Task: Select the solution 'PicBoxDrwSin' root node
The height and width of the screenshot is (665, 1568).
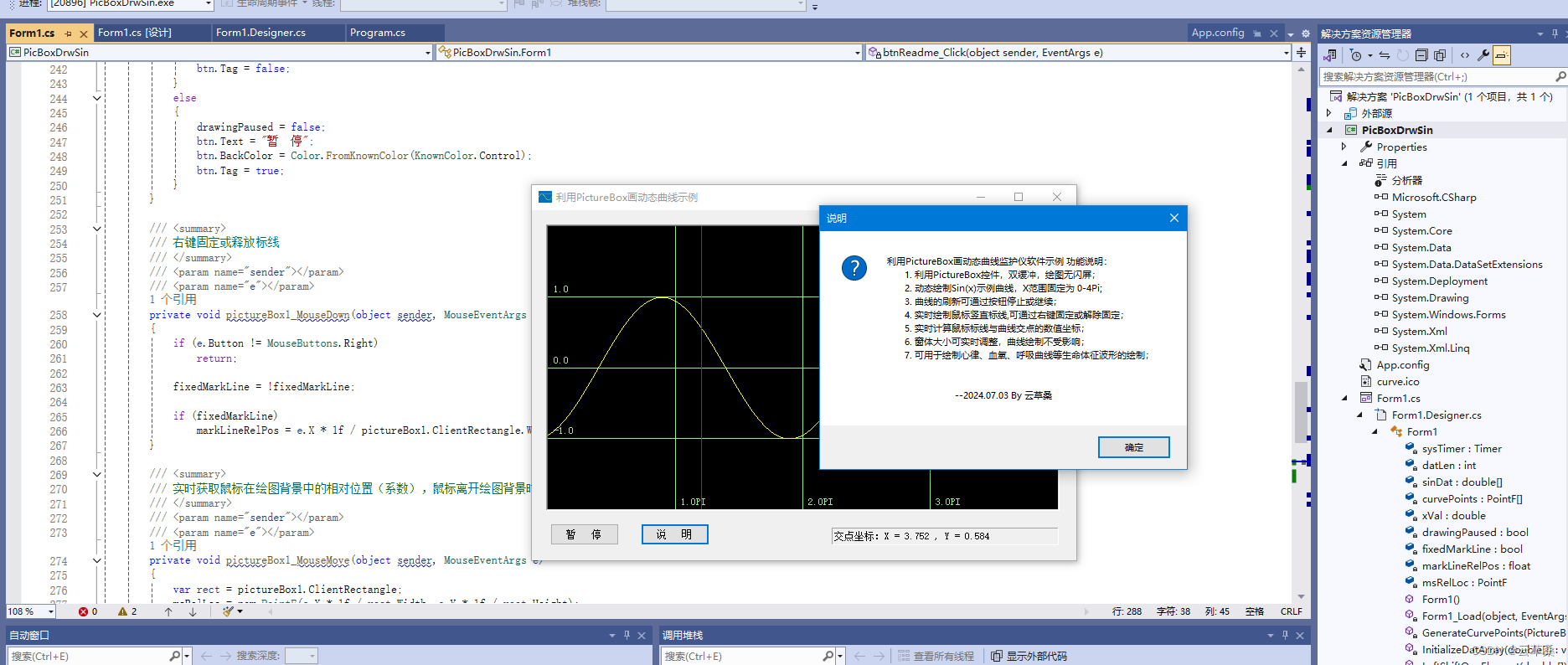Action: click(x=1449, y=96)
